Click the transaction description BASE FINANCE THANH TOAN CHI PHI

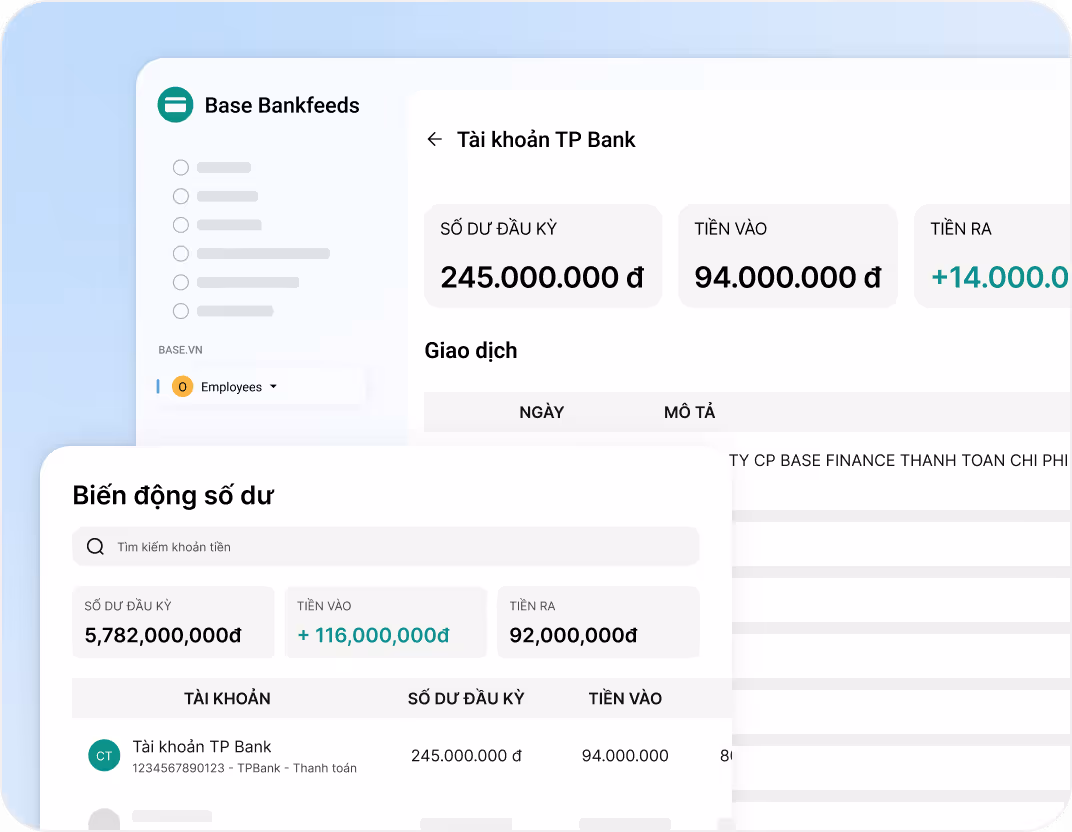pyautogui.click(x=898, y=460)
